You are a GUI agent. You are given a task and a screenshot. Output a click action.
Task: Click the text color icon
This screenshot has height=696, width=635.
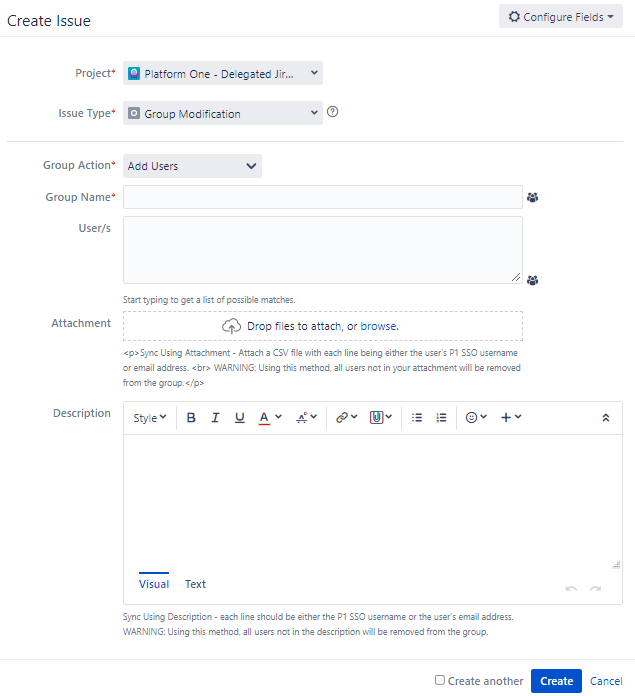click(x=264, y=418)
